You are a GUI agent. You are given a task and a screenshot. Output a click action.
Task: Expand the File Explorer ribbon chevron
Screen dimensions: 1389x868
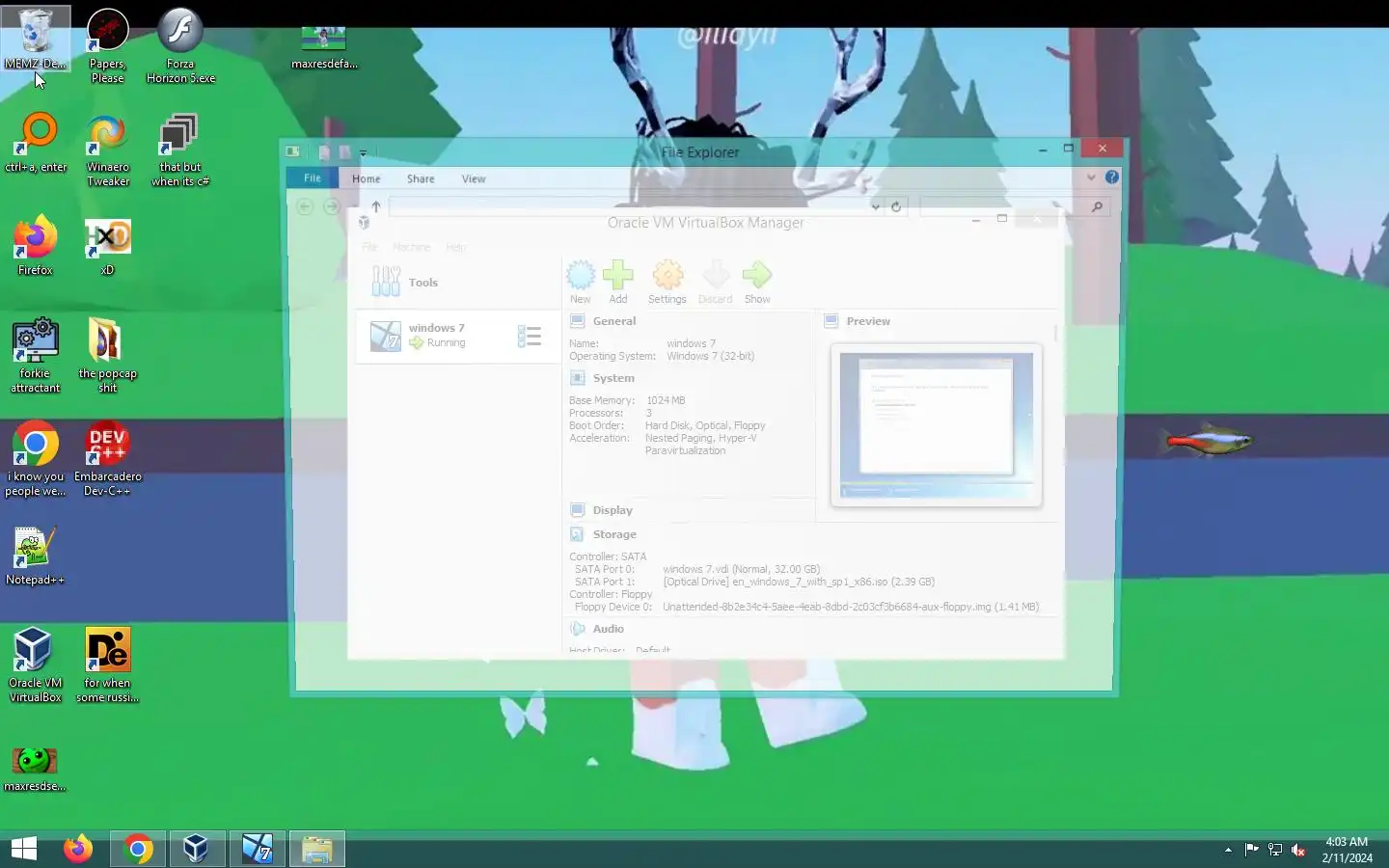coord(1091,177)
